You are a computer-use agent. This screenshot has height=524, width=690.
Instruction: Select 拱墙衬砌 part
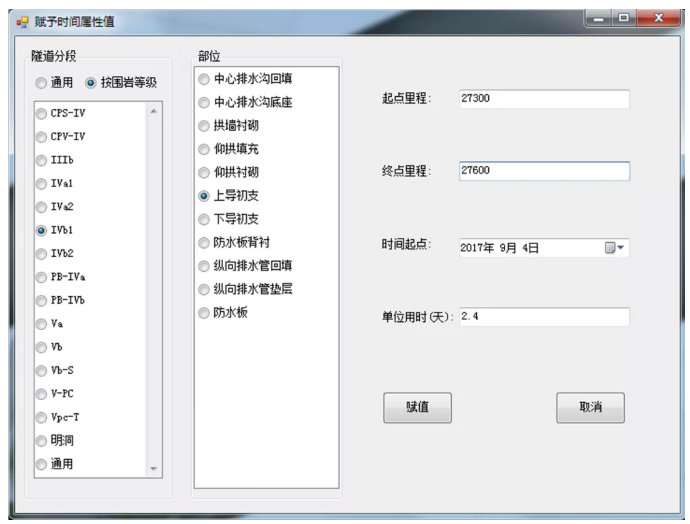tap(204, 126)
